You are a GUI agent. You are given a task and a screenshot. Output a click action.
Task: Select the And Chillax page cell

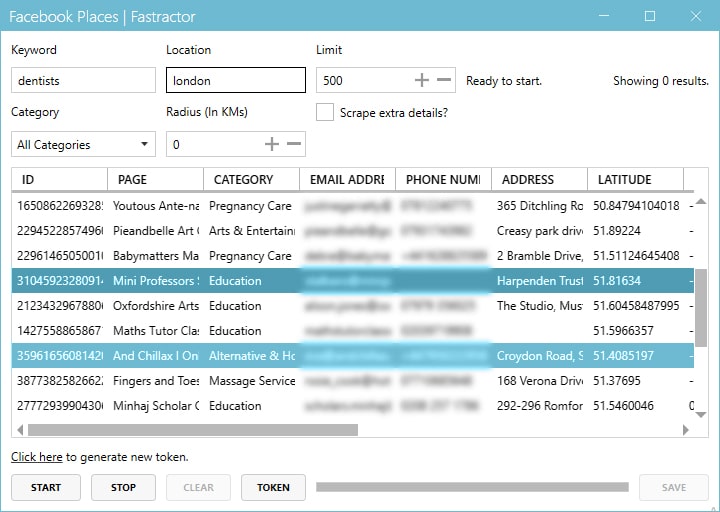156,355
